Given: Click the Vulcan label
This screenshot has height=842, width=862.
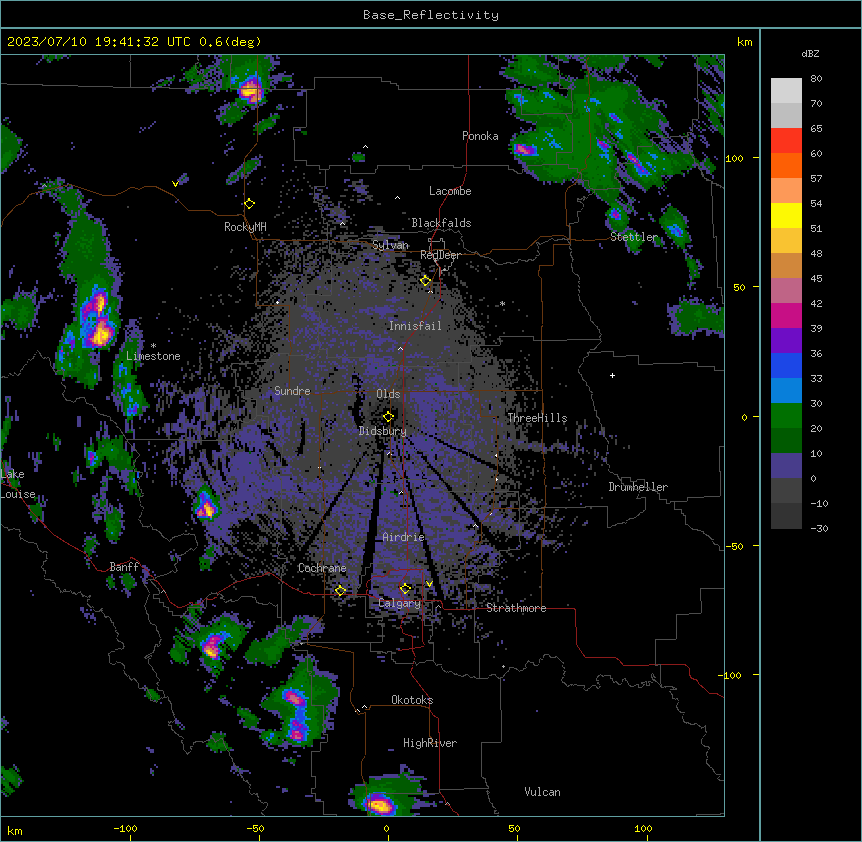Looking at the screenshot, I should 542,792.
